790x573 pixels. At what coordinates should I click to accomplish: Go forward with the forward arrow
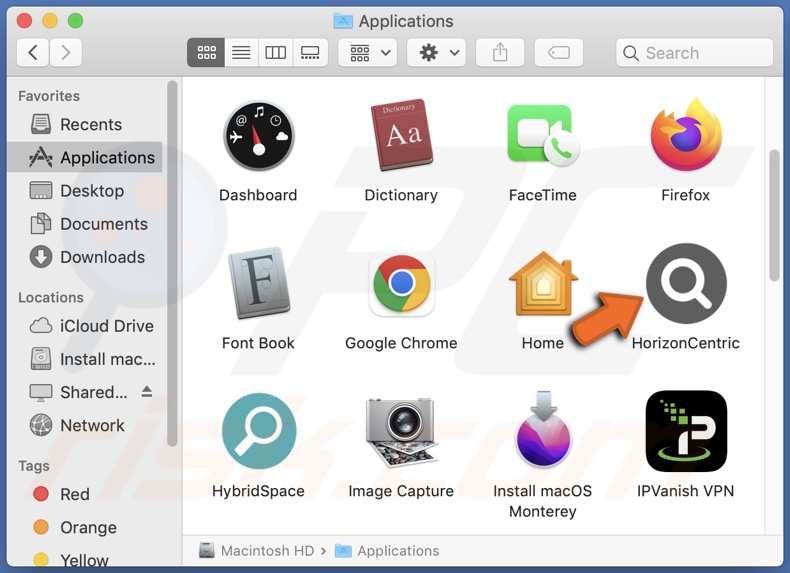[x=65, y=52]
